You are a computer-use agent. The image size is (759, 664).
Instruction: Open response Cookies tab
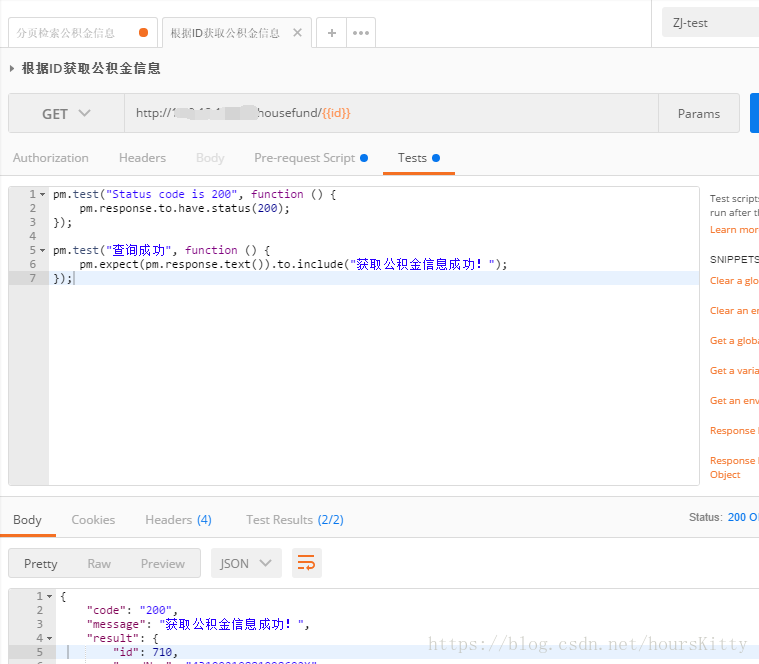point(93,520)
